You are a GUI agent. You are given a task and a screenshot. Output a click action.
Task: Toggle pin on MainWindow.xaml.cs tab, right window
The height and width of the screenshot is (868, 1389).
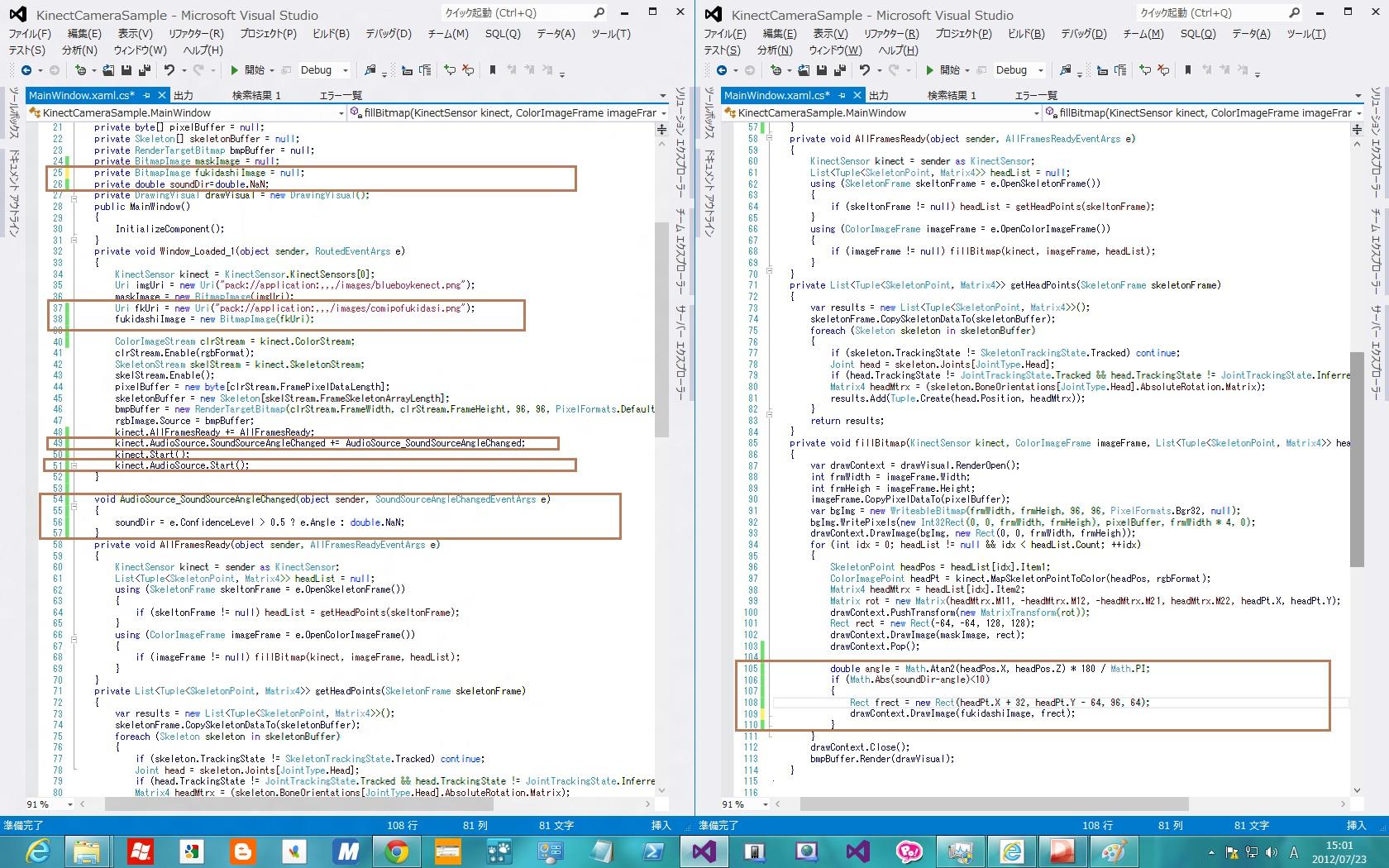(842, 95)
